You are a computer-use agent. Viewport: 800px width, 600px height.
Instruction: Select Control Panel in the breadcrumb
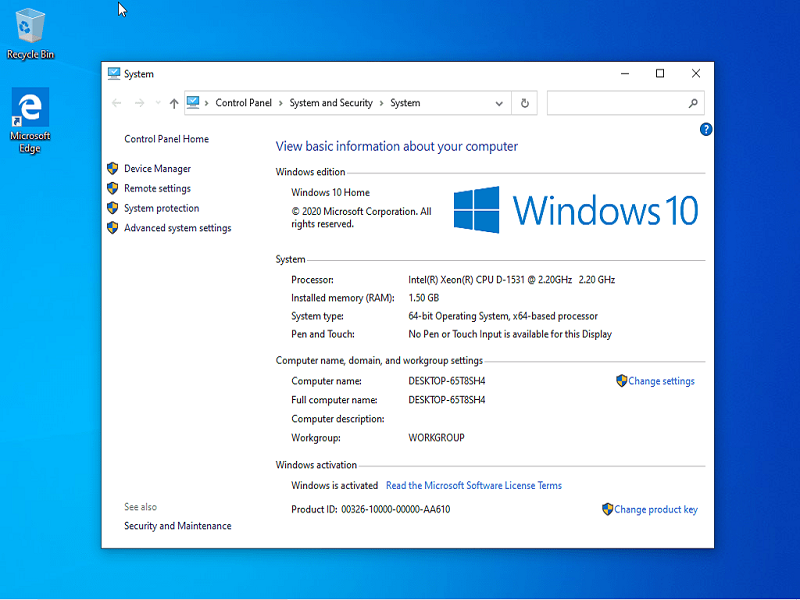click(243, 103)
